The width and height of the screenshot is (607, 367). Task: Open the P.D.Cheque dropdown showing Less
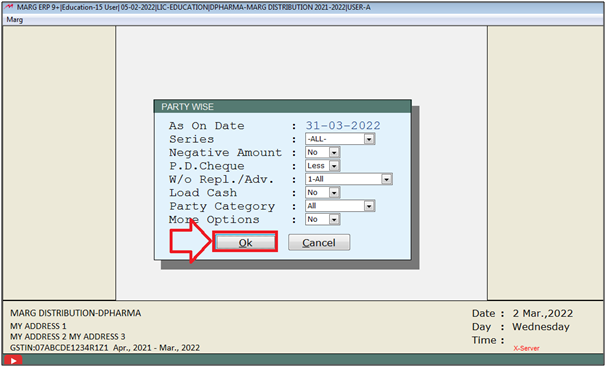click(322, 166)
